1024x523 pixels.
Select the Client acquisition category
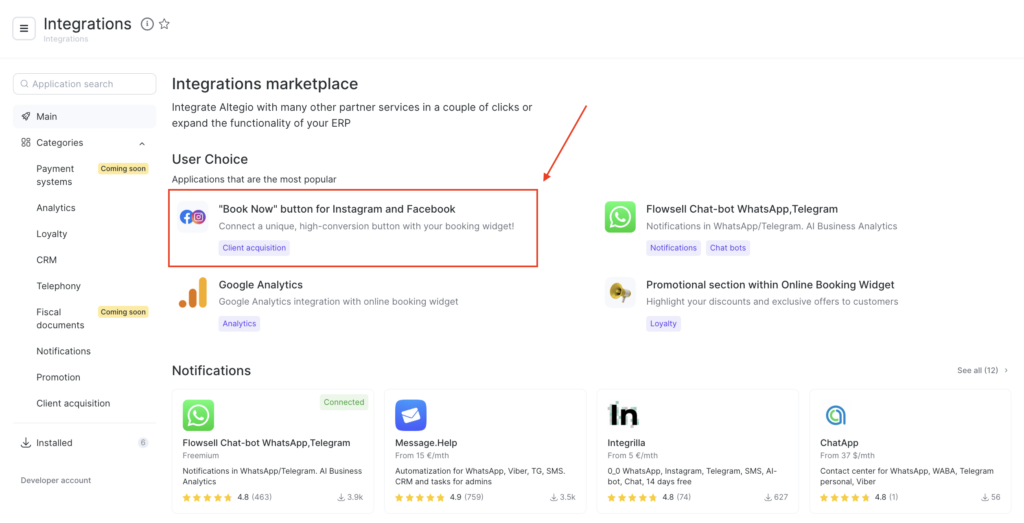pos(73,404)
